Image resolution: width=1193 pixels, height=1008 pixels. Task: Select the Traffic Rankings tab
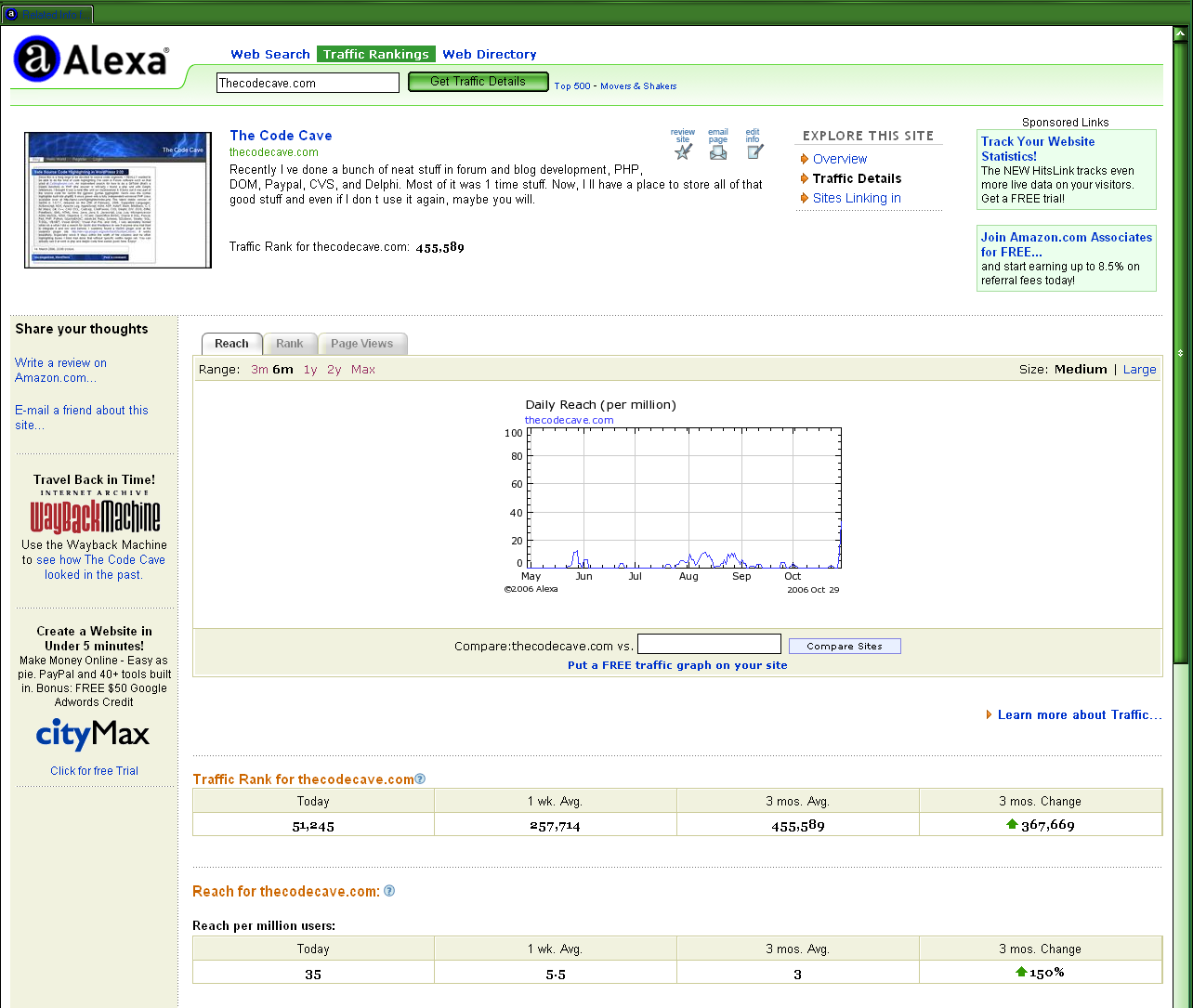coord(376,54)
